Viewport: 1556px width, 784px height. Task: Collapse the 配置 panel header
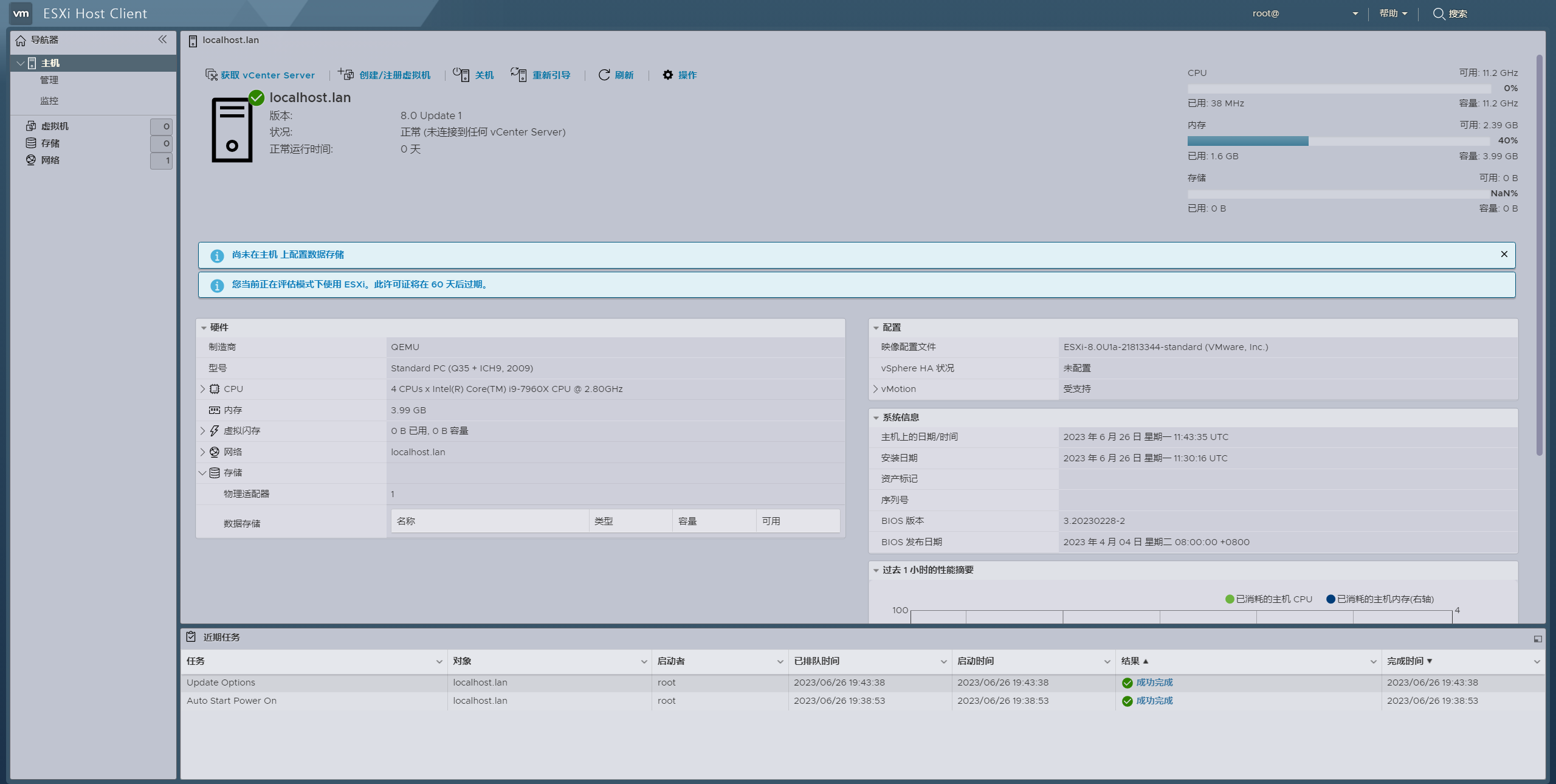pos(876,328)
